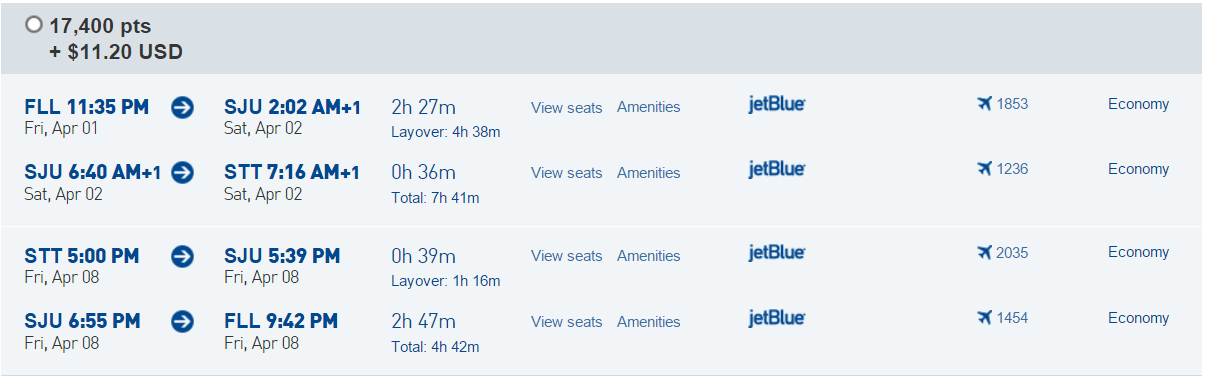Click the arrow icon beside STT 5:00 PM
The height and width of the screenshot is (379, 1206).
coord(182,256)
